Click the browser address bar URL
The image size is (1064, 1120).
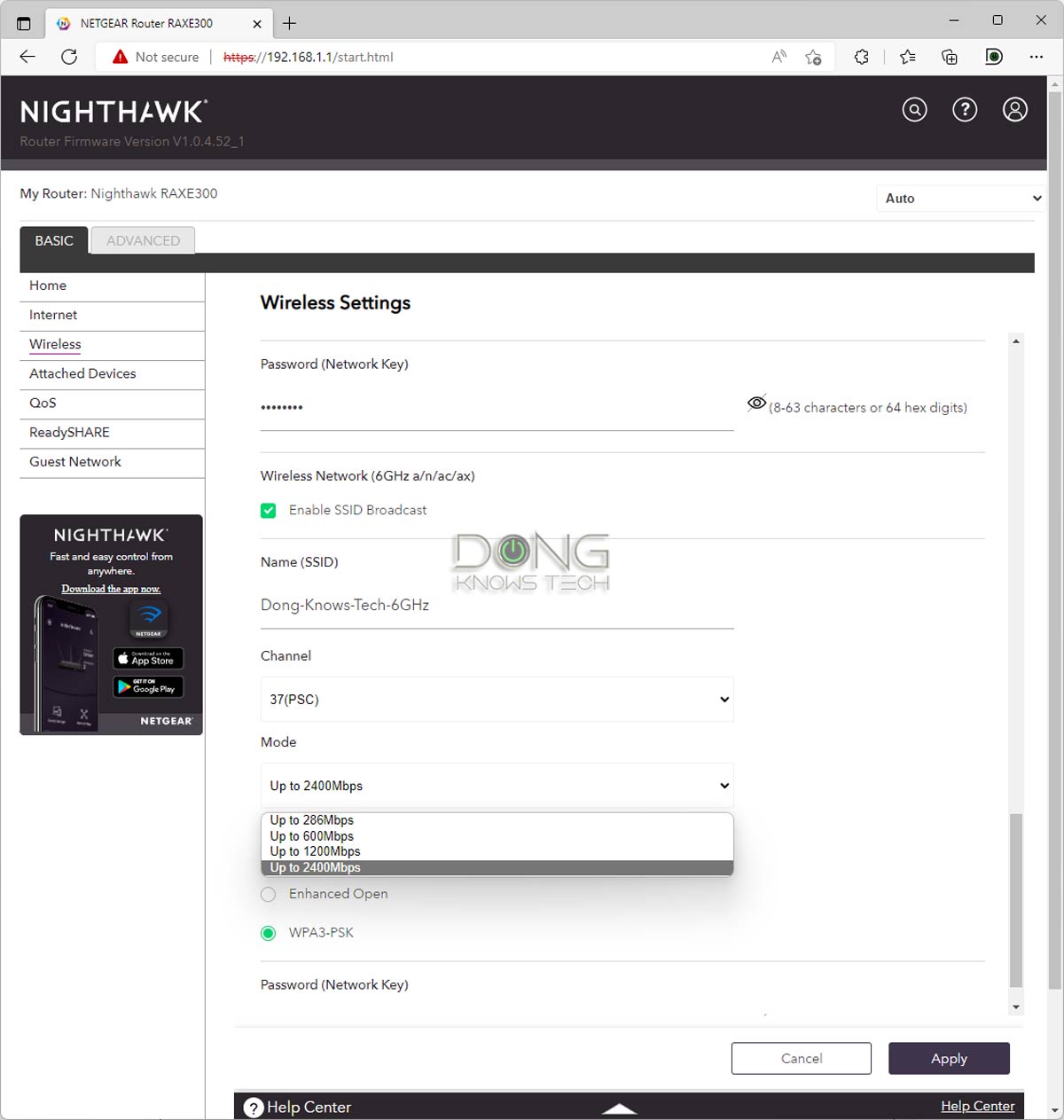(x=309, y=57)
